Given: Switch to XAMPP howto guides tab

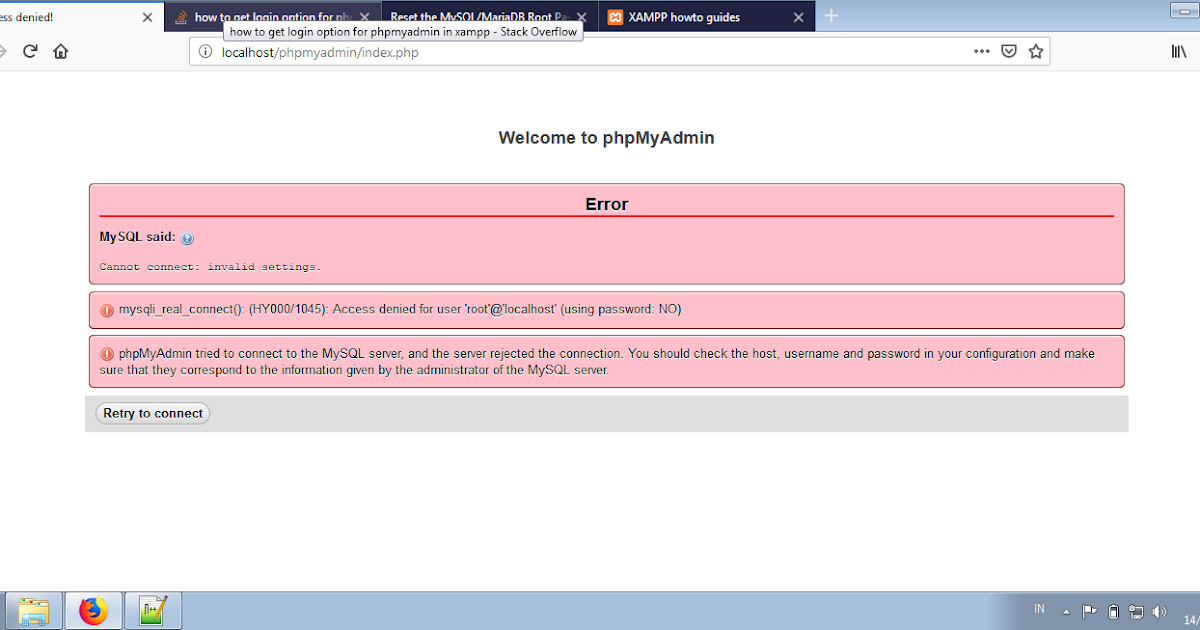Looking at the screenshot, I should point(706,17).
